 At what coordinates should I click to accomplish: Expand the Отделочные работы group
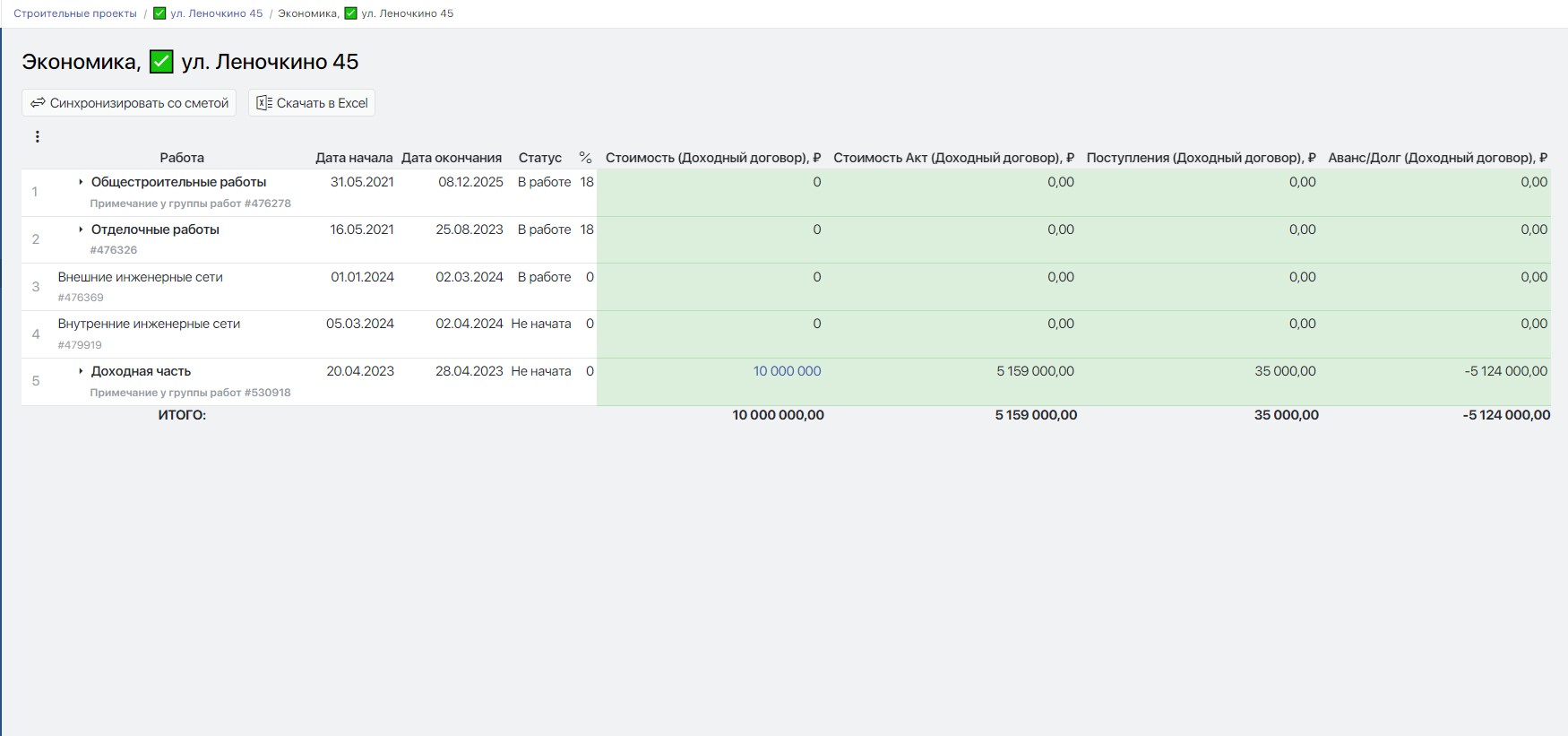click(81, 229)
